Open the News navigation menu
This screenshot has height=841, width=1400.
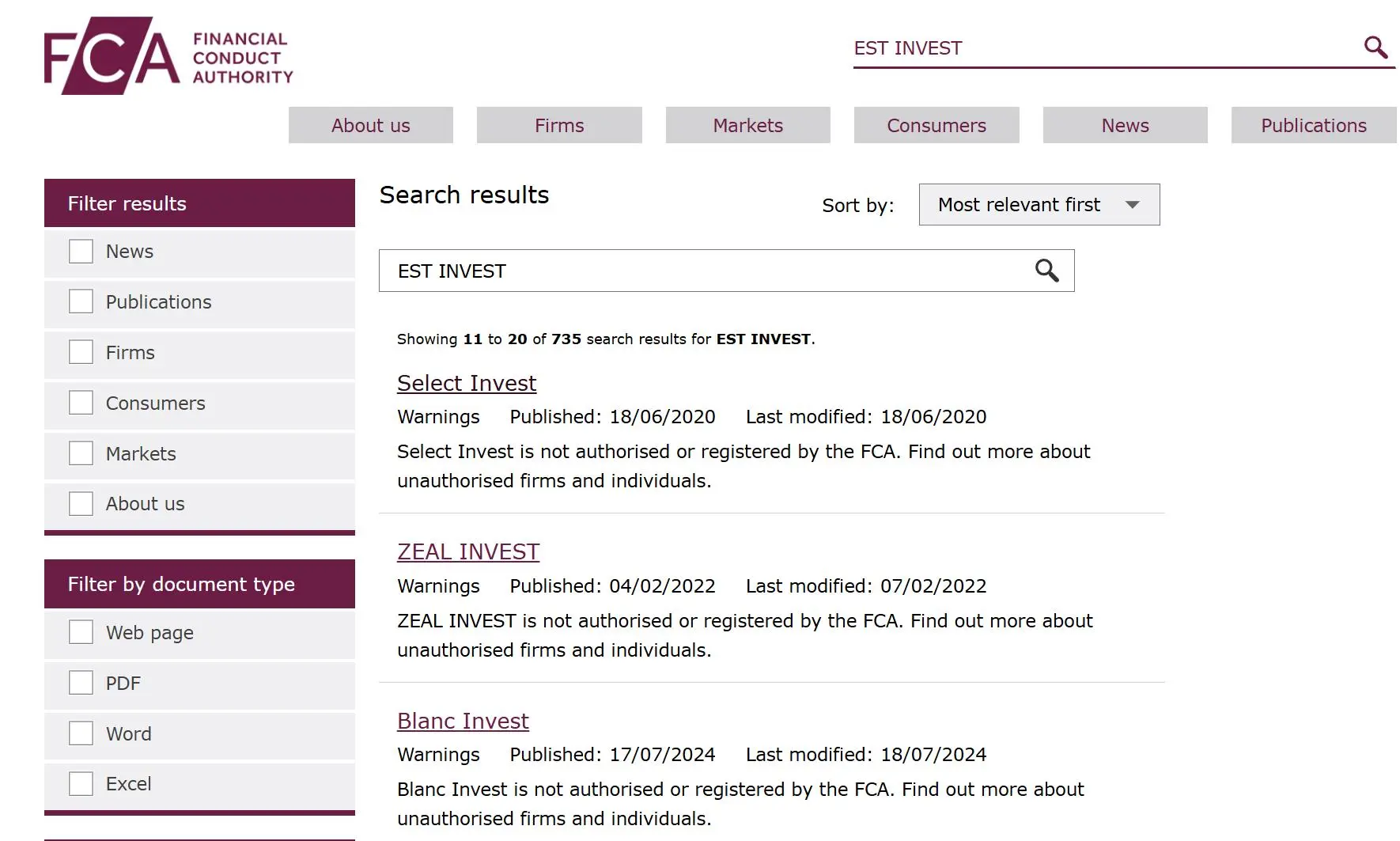click(1126, 125)
